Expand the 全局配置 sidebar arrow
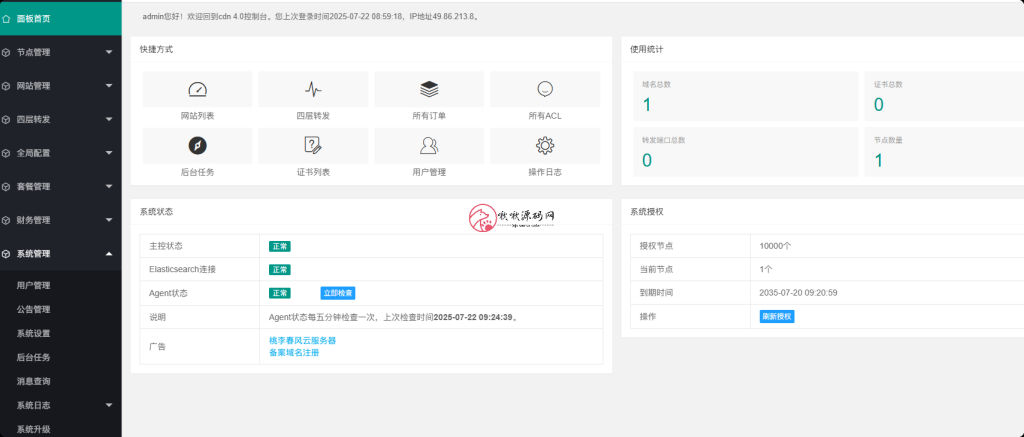This screenshot has width=1024, height=437. (109, 153)
